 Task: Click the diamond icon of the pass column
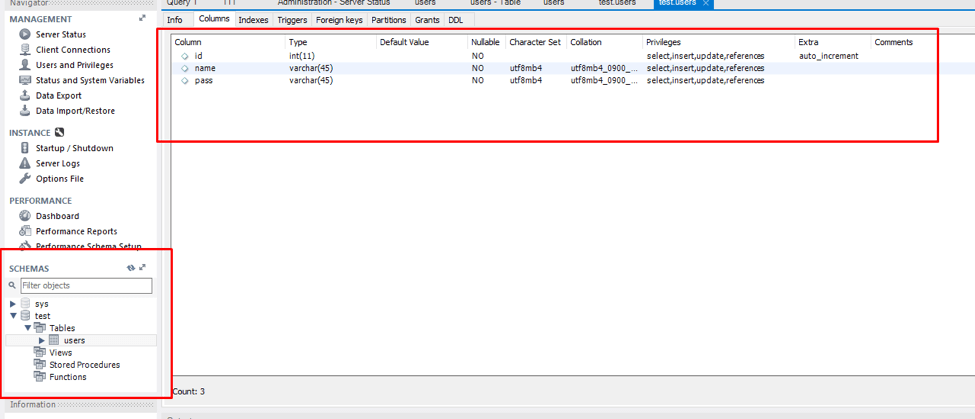(x=185, y=81)
